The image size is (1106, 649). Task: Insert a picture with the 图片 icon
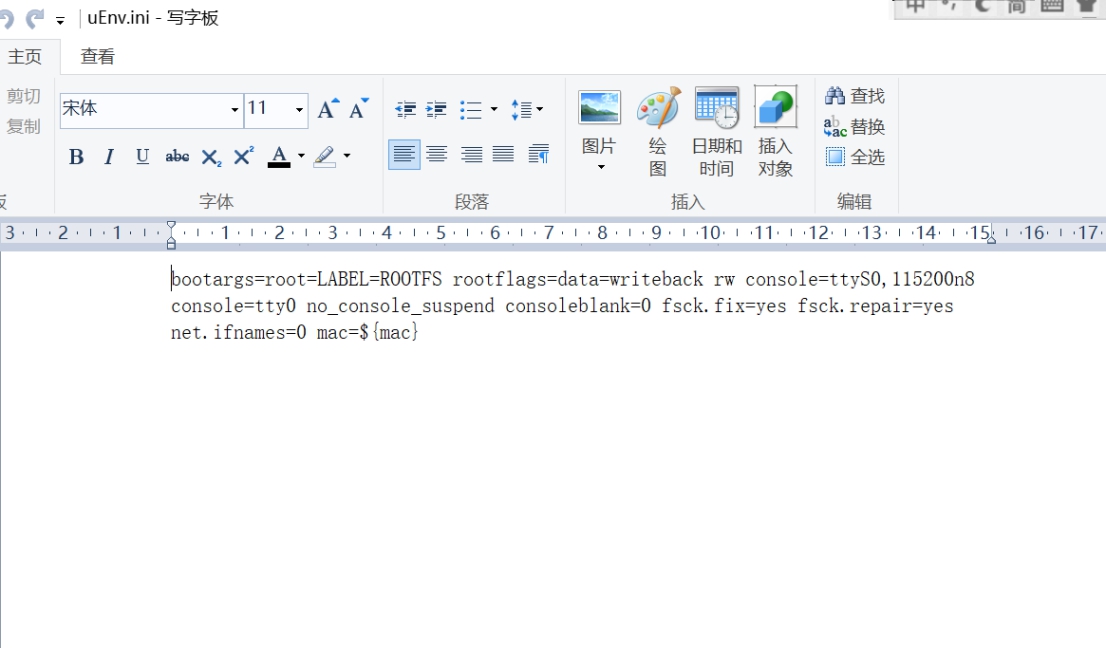(x=600, y=108)
